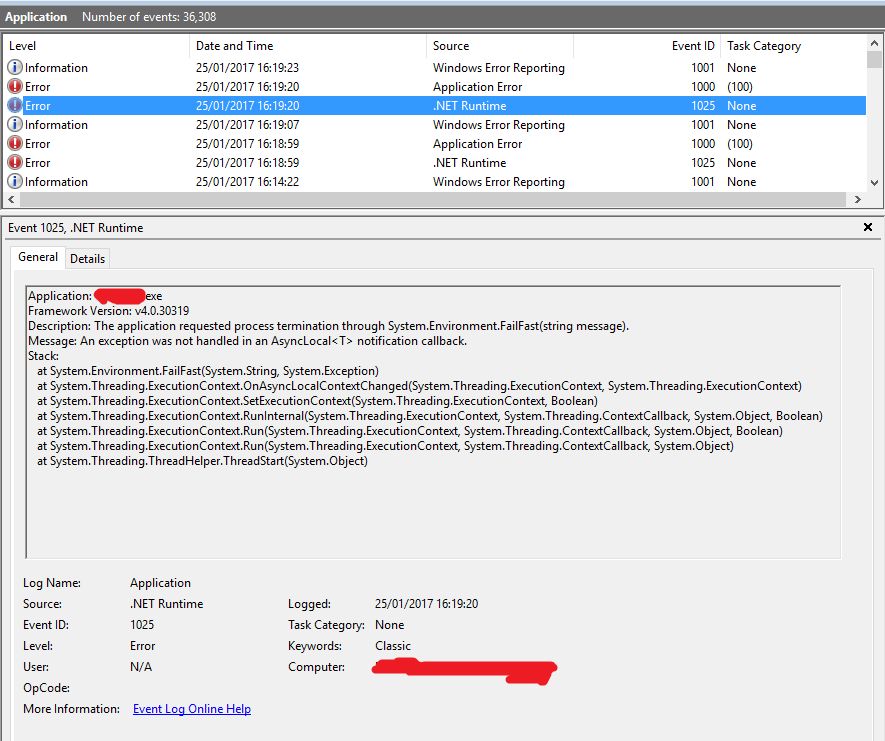Click the AsyncLocal<T> exception Message line
This screenshot has height=741, width=885.
coord(247,341)
